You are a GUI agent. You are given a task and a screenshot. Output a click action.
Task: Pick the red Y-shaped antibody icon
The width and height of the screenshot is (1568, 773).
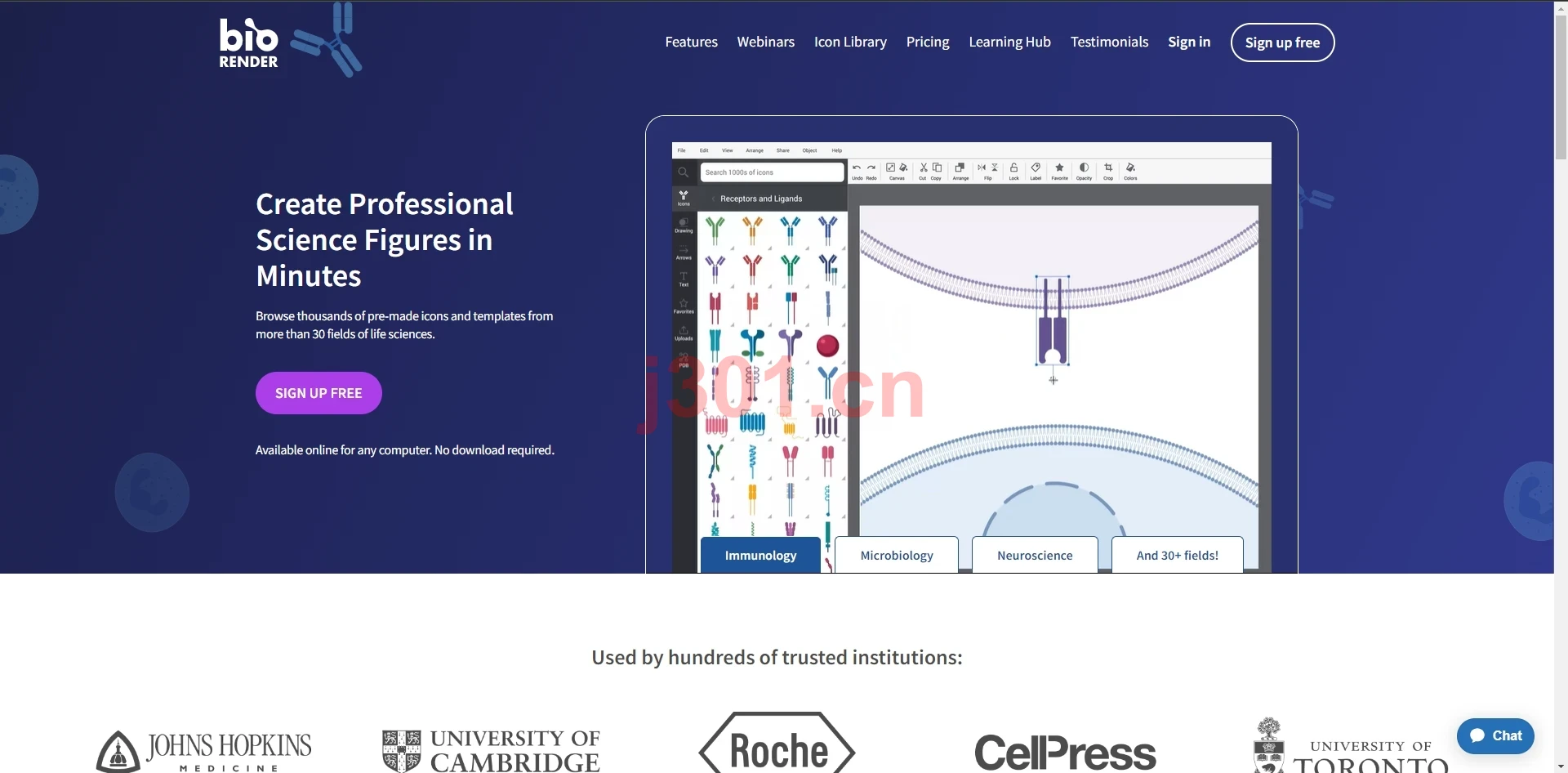pos(752,268)
